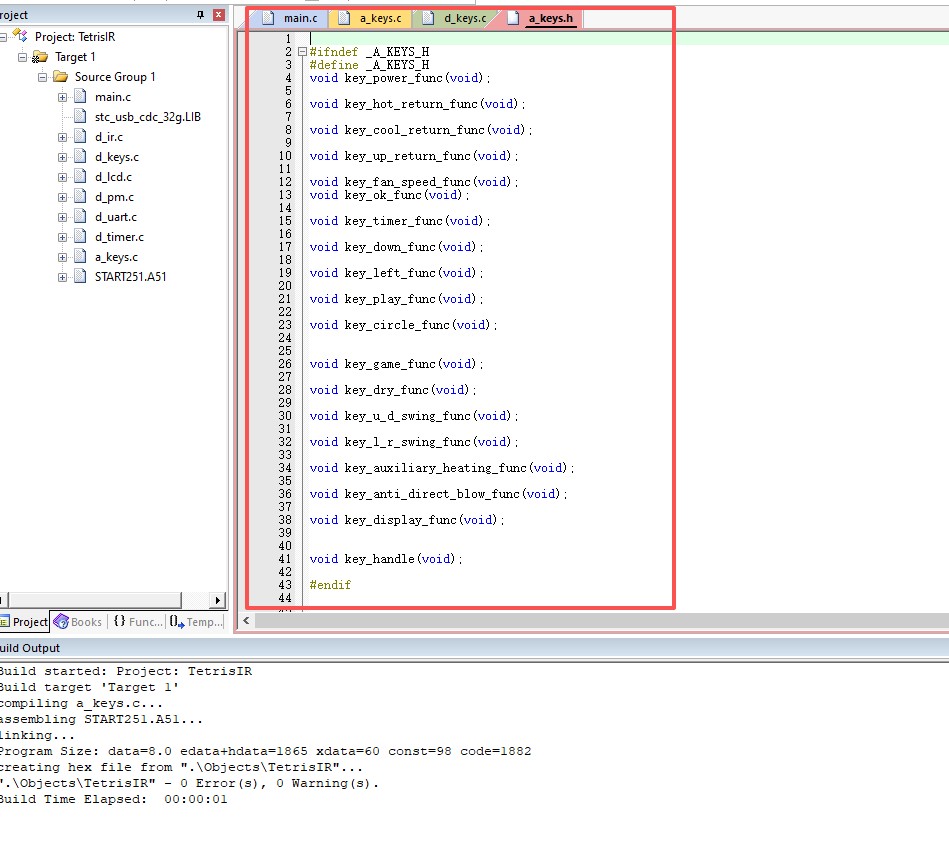Close the Project panel

219,15
